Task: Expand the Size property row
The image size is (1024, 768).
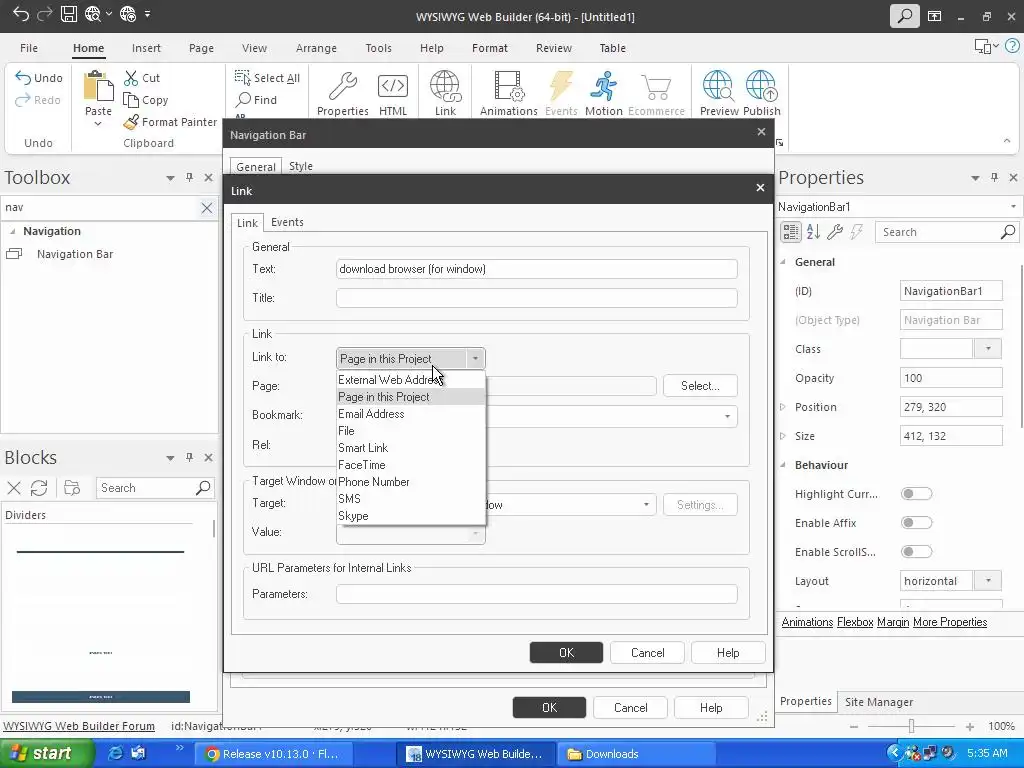Action: 783,436
